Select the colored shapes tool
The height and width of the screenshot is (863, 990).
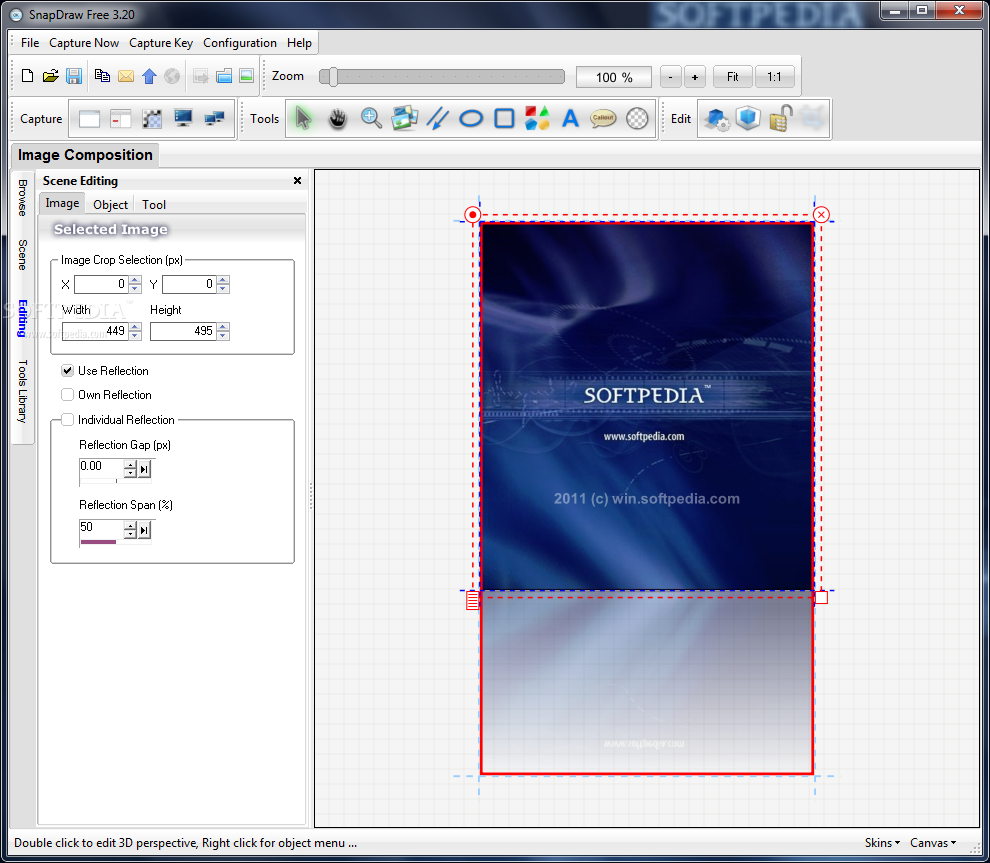(537, 118)
